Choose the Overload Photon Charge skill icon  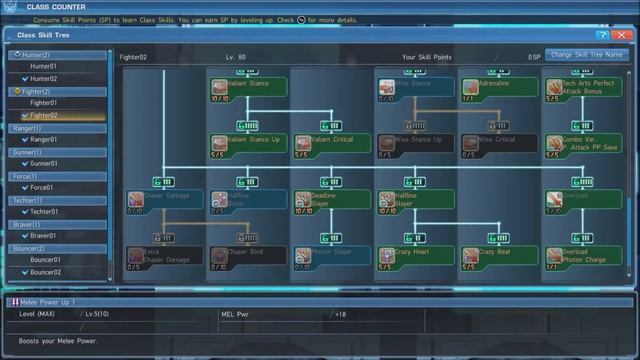pyautogui.click(x=554, y=256)
